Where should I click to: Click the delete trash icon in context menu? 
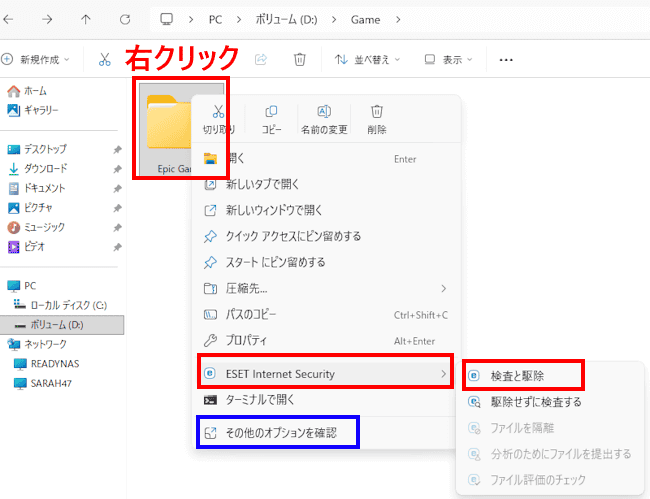coord(376,113)
